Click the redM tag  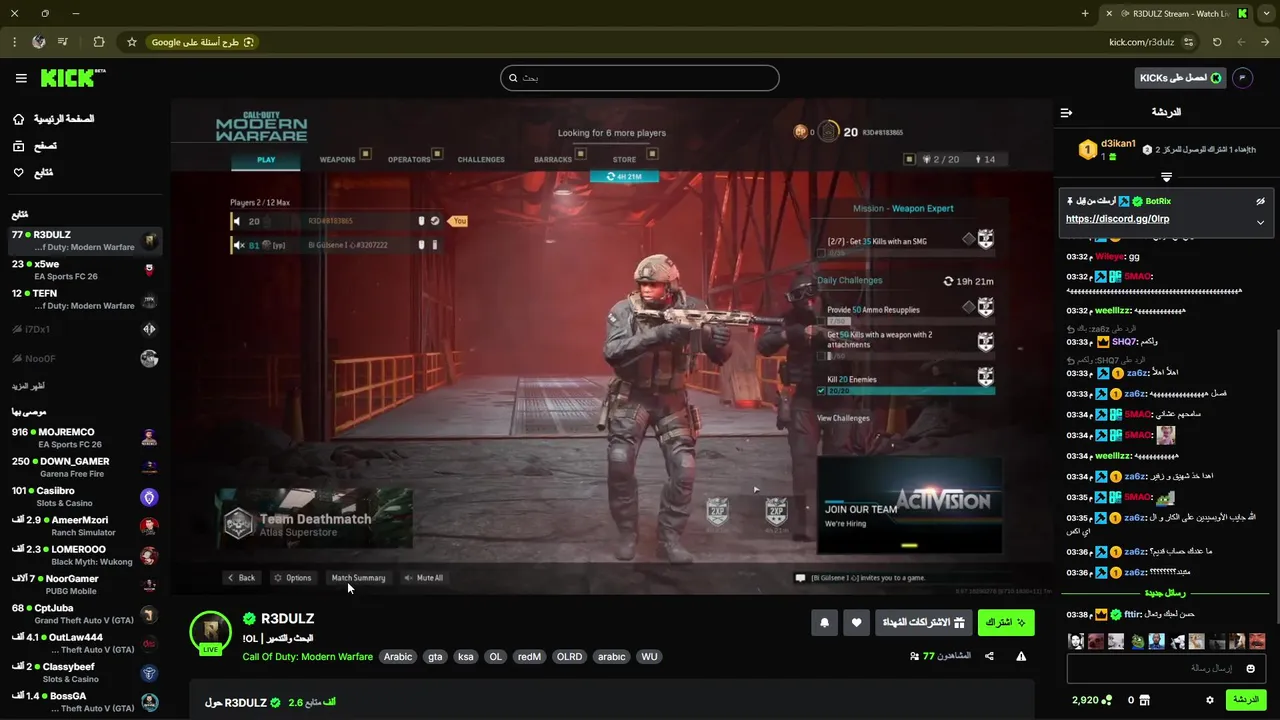pos(529,657)
